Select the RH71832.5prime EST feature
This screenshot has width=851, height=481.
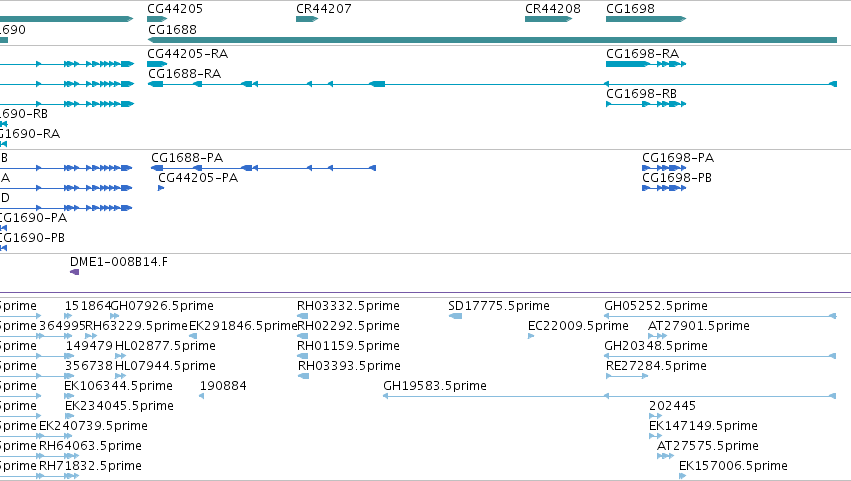(59, 476)
